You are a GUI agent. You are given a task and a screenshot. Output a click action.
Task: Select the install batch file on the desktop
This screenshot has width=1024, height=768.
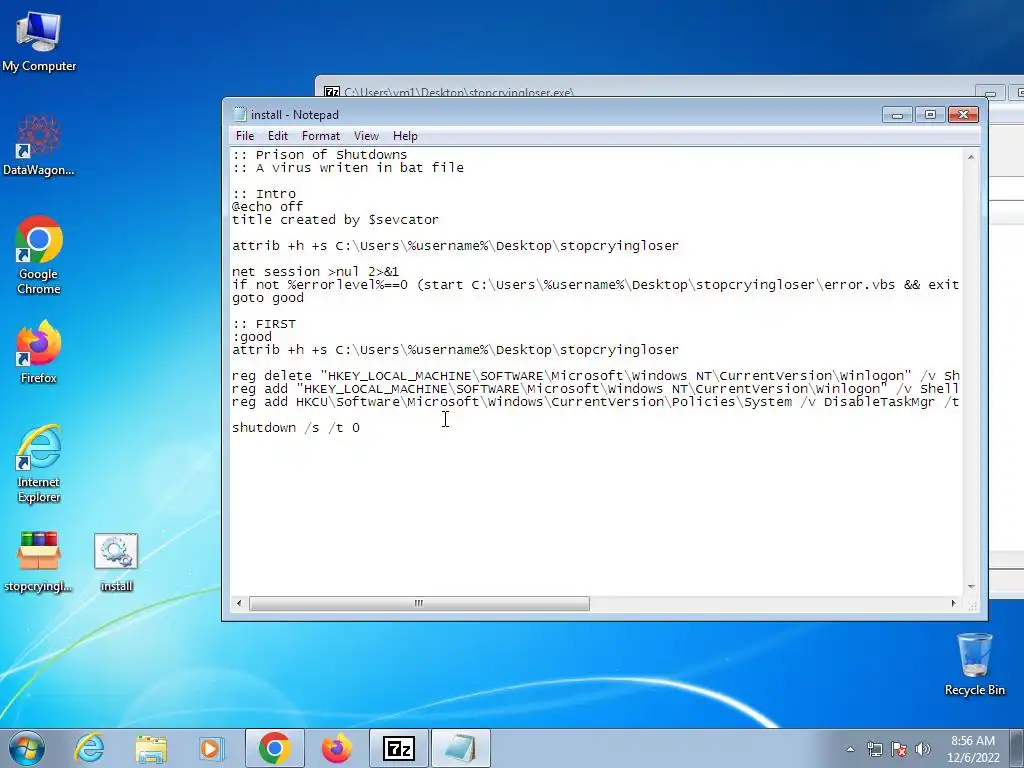(116, 562)
